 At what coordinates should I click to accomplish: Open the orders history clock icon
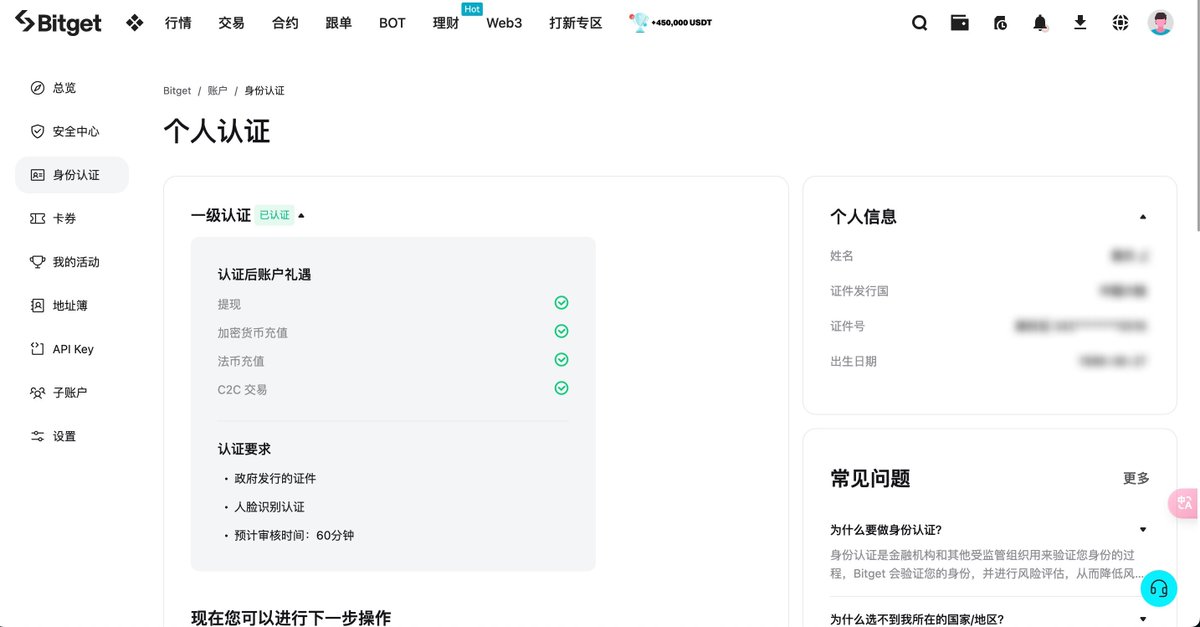click(x=1000, y=23)
